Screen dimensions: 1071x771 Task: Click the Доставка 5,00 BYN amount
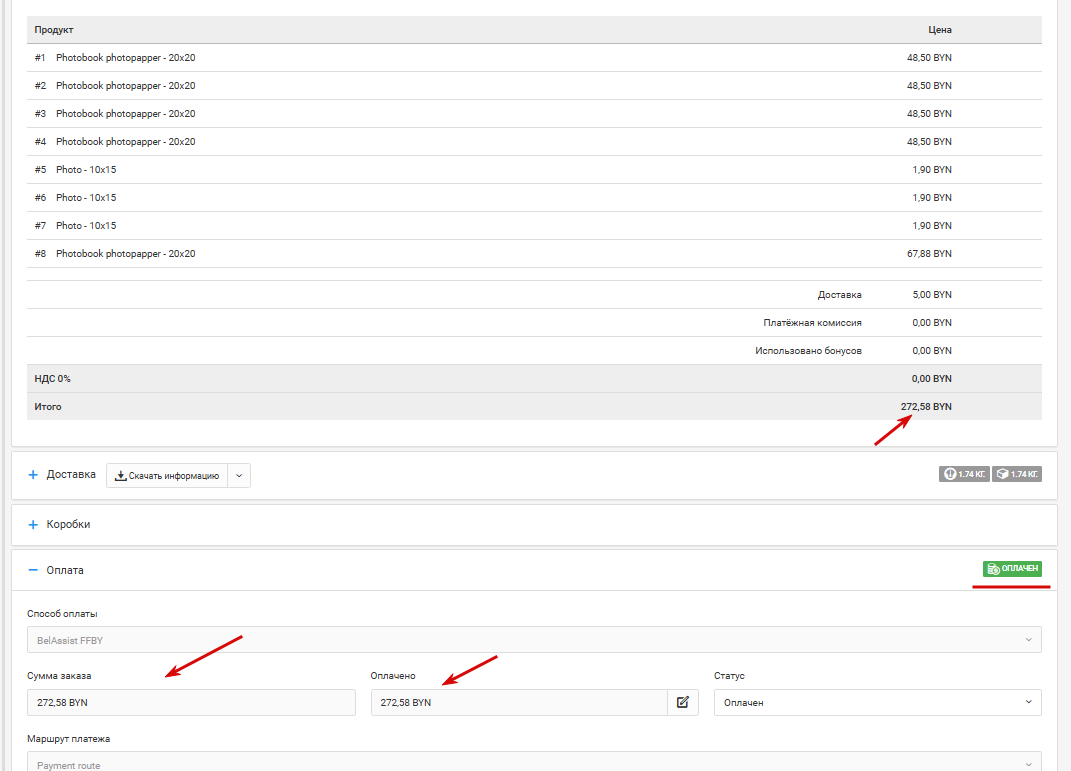(x=932, y=294)
